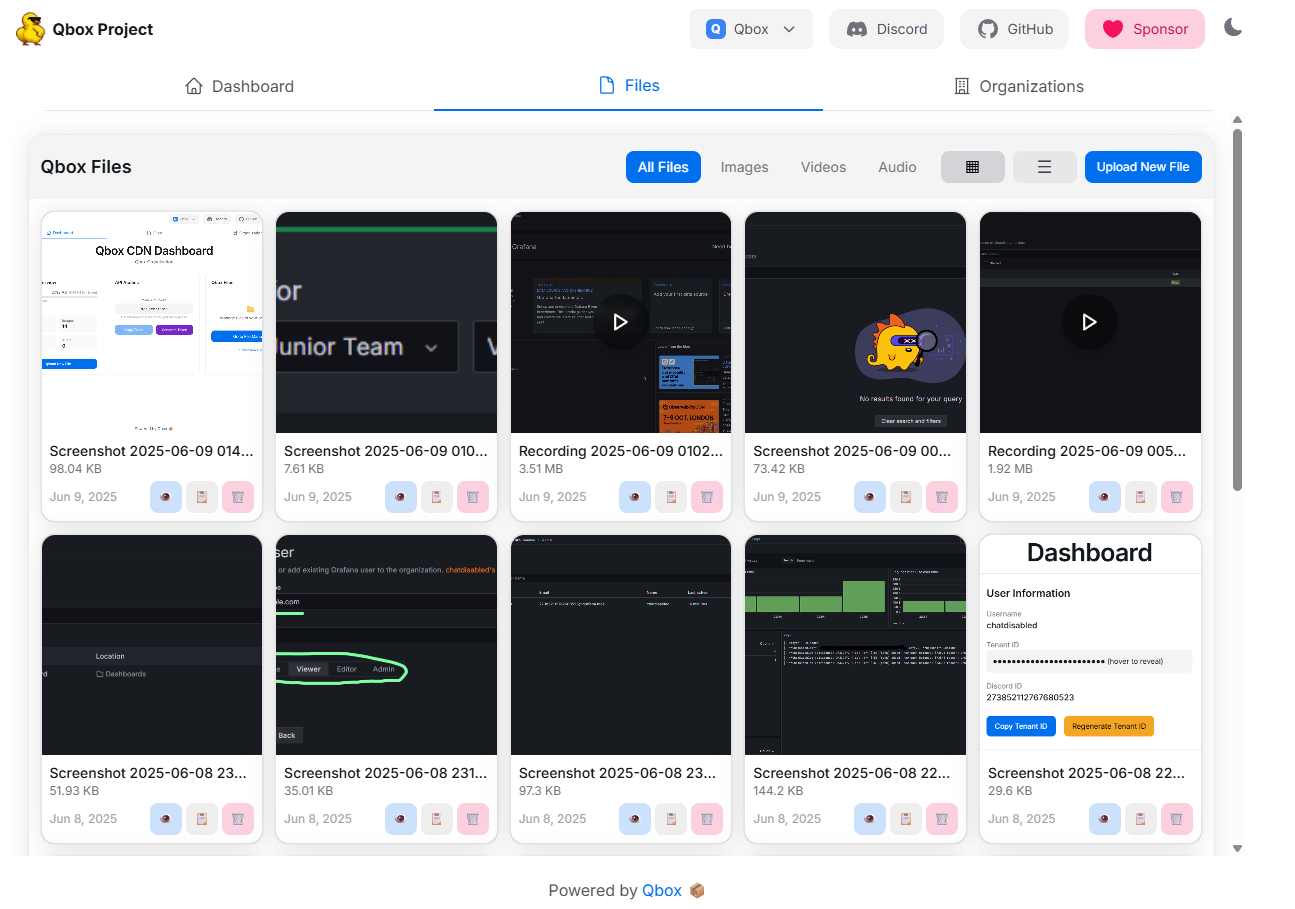Select the Files tab
This screenshot has width=1295, height=909.
tap(629, 86)
